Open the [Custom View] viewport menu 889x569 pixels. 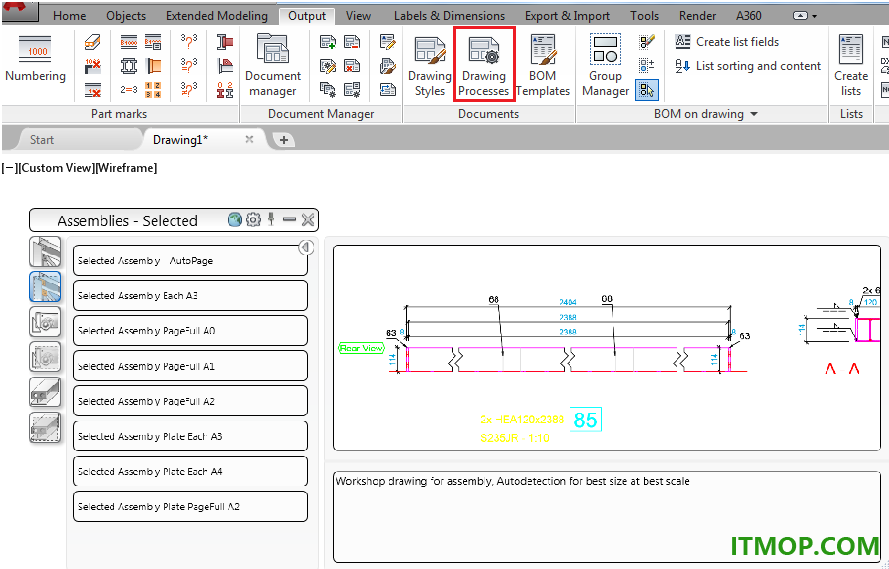coord(56,168)
